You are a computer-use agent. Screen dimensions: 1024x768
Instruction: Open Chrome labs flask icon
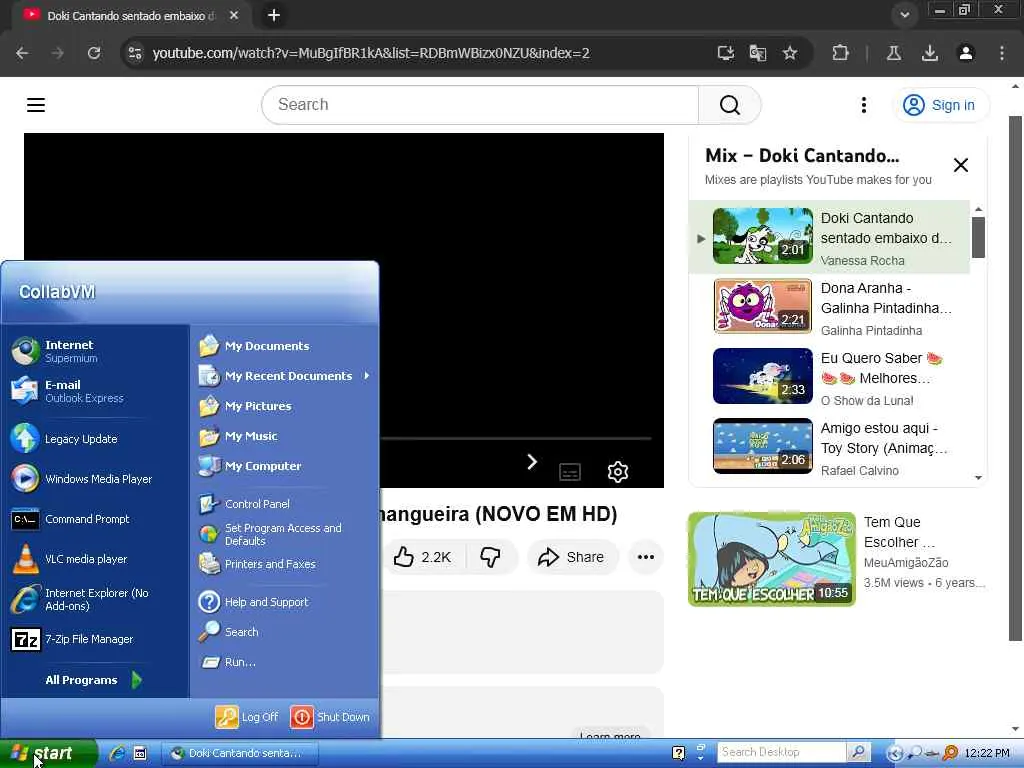894,53
